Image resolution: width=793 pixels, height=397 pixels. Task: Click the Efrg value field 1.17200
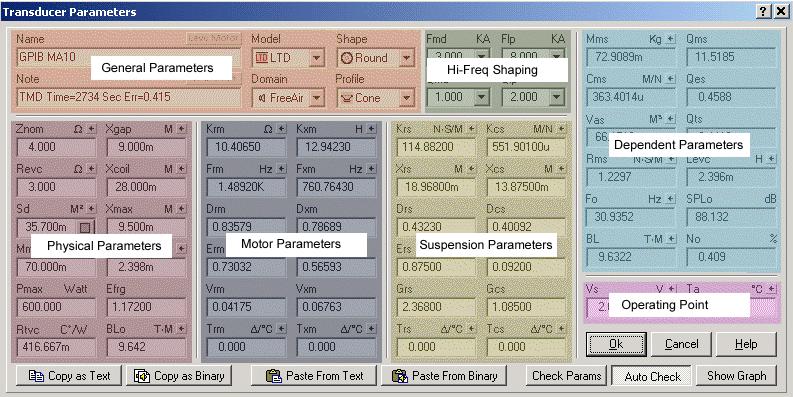click(147, 307)
